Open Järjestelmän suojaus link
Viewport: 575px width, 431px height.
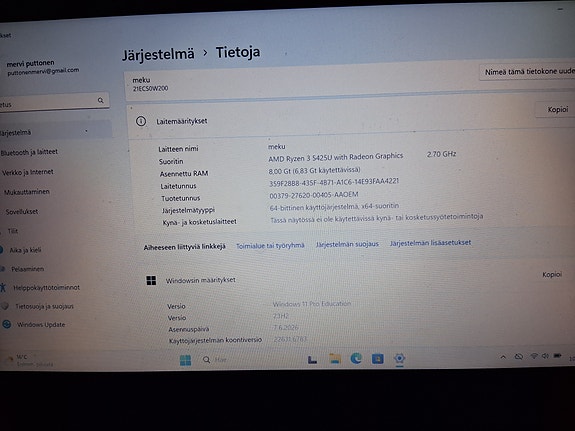click(x=347, y=244)
